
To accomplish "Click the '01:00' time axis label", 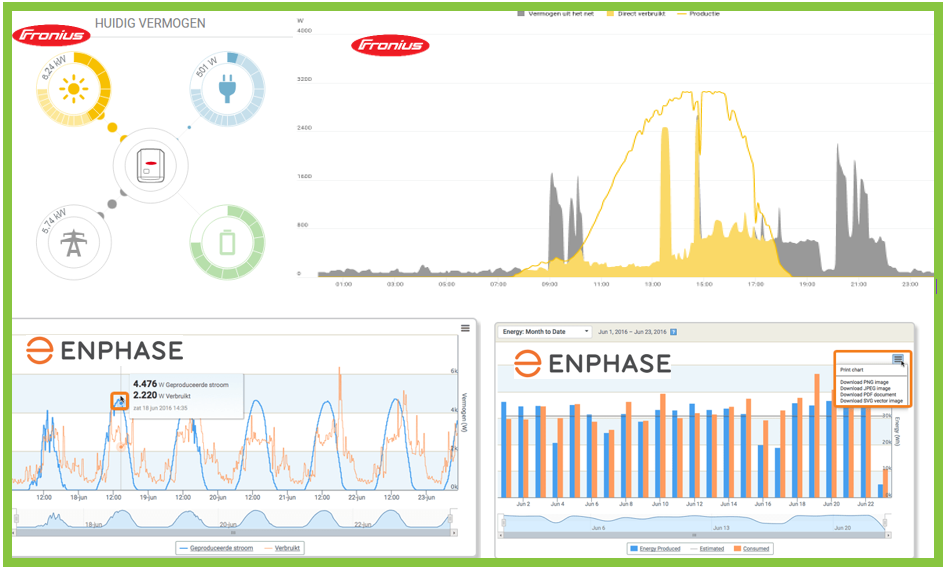I will [344, 284].
